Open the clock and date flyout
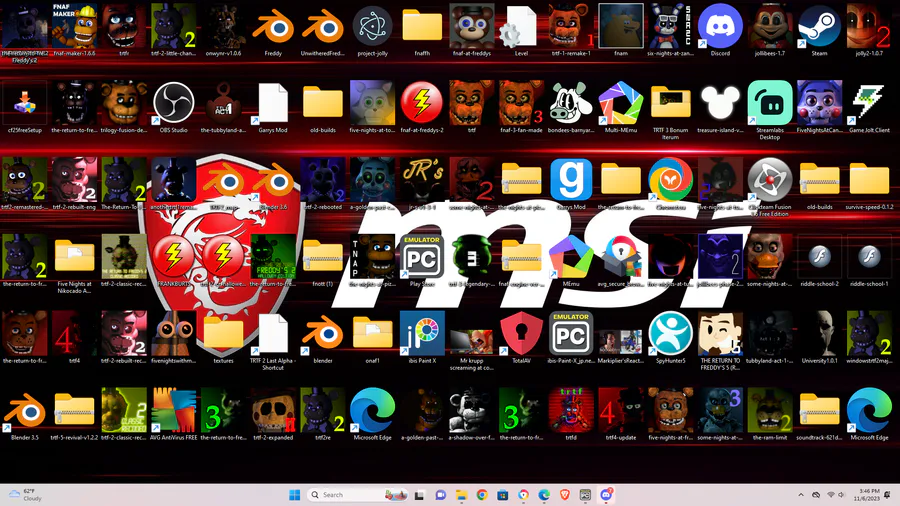Image resolution: width=900 pixels, height=506 pixels. click(x=866, y=495)
